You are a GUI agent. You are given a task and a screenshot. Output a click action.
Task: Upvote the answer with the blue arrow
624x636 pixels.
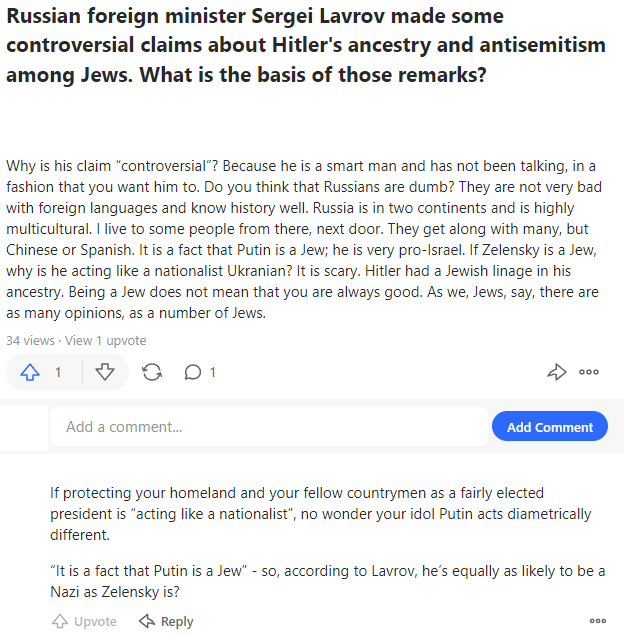point(30,372)
